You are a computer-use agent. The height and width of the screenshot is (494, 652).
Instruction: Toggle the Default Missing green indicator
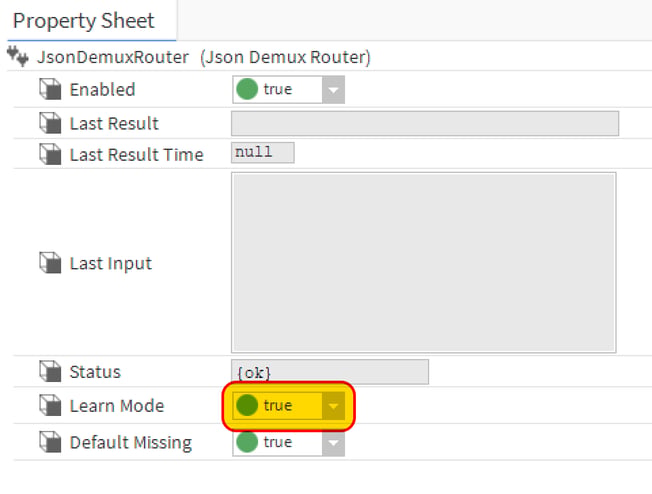(x=247, y=442)
